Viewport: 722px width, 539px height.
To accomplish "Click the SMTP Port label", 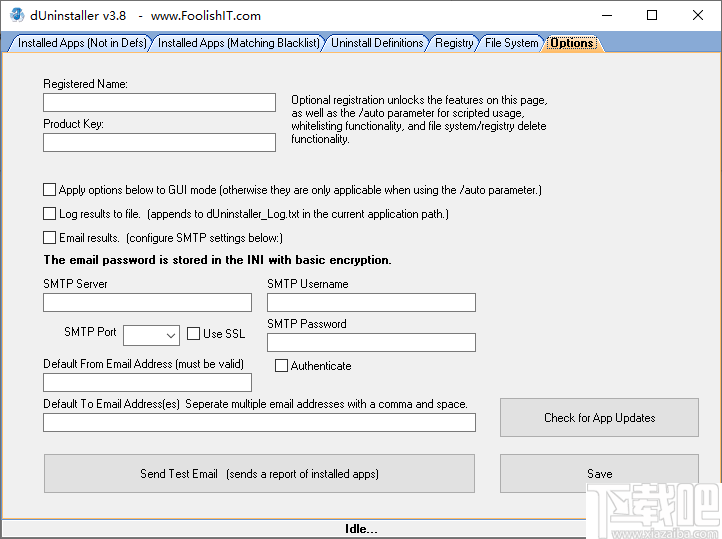I will (x=90, y=332).
